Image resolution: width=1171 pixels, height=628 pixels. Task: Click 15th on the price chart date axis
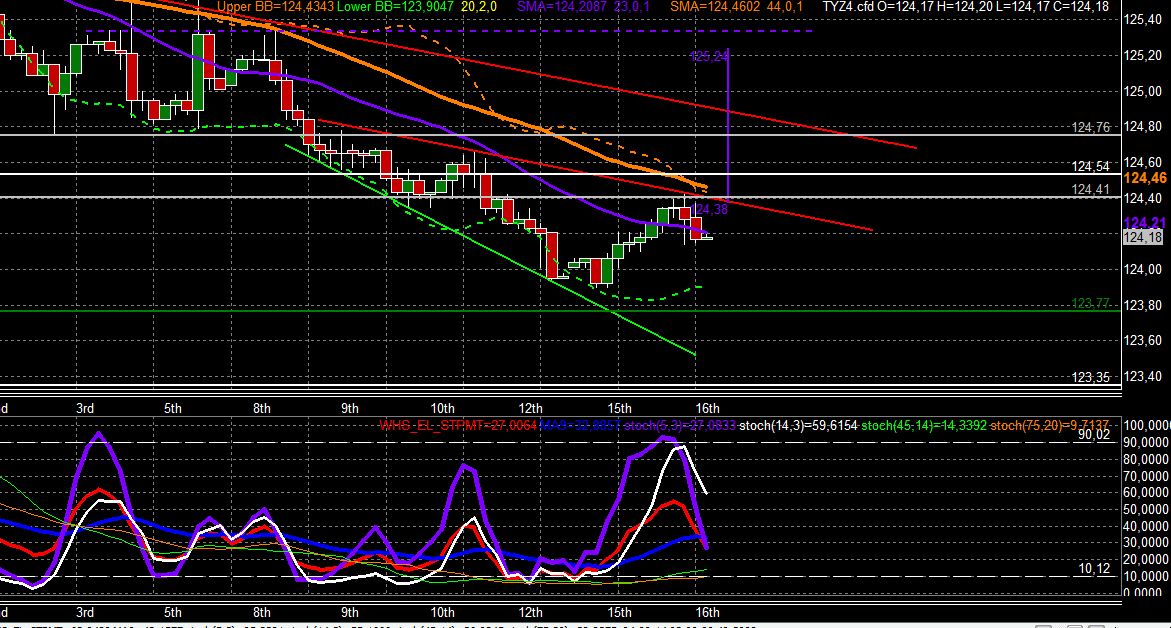[x=619, y=408]
